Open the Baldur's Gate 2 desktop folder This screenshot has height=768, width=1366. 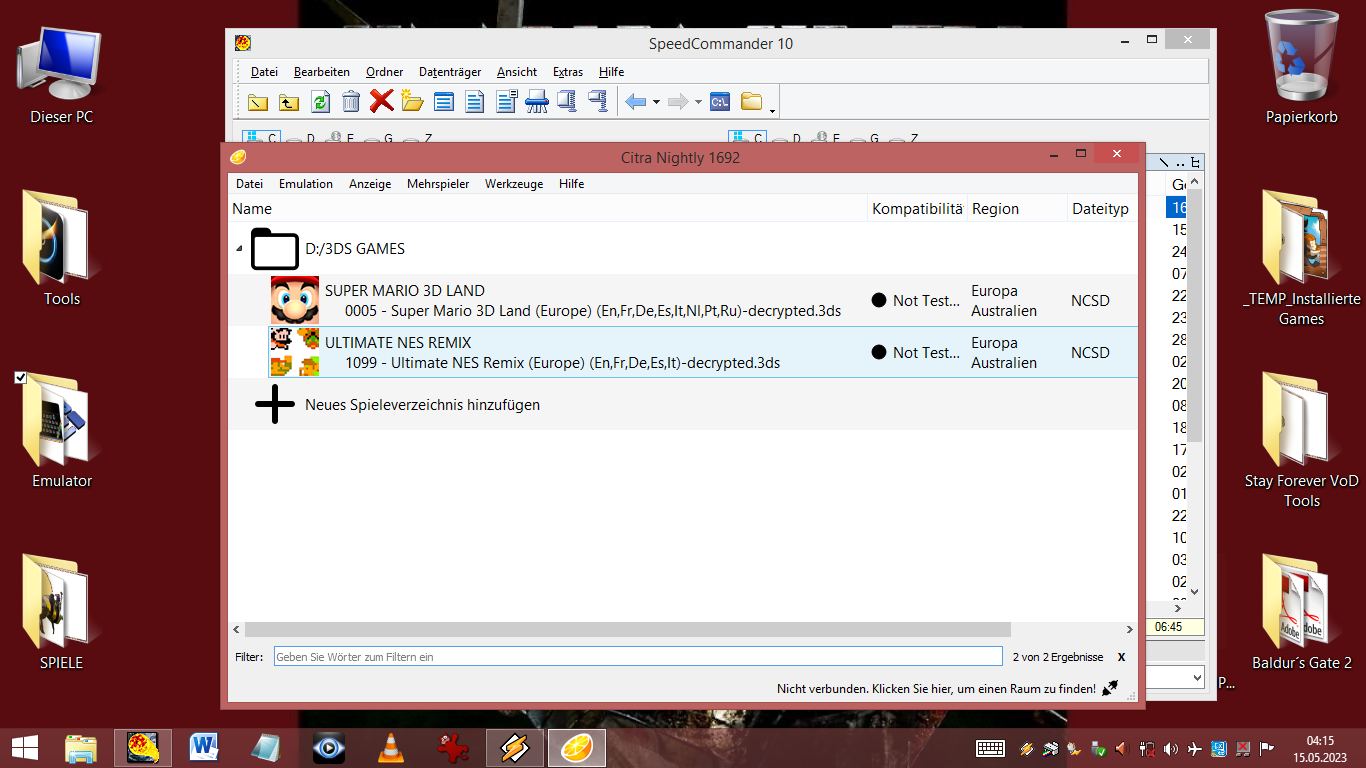1301,612
